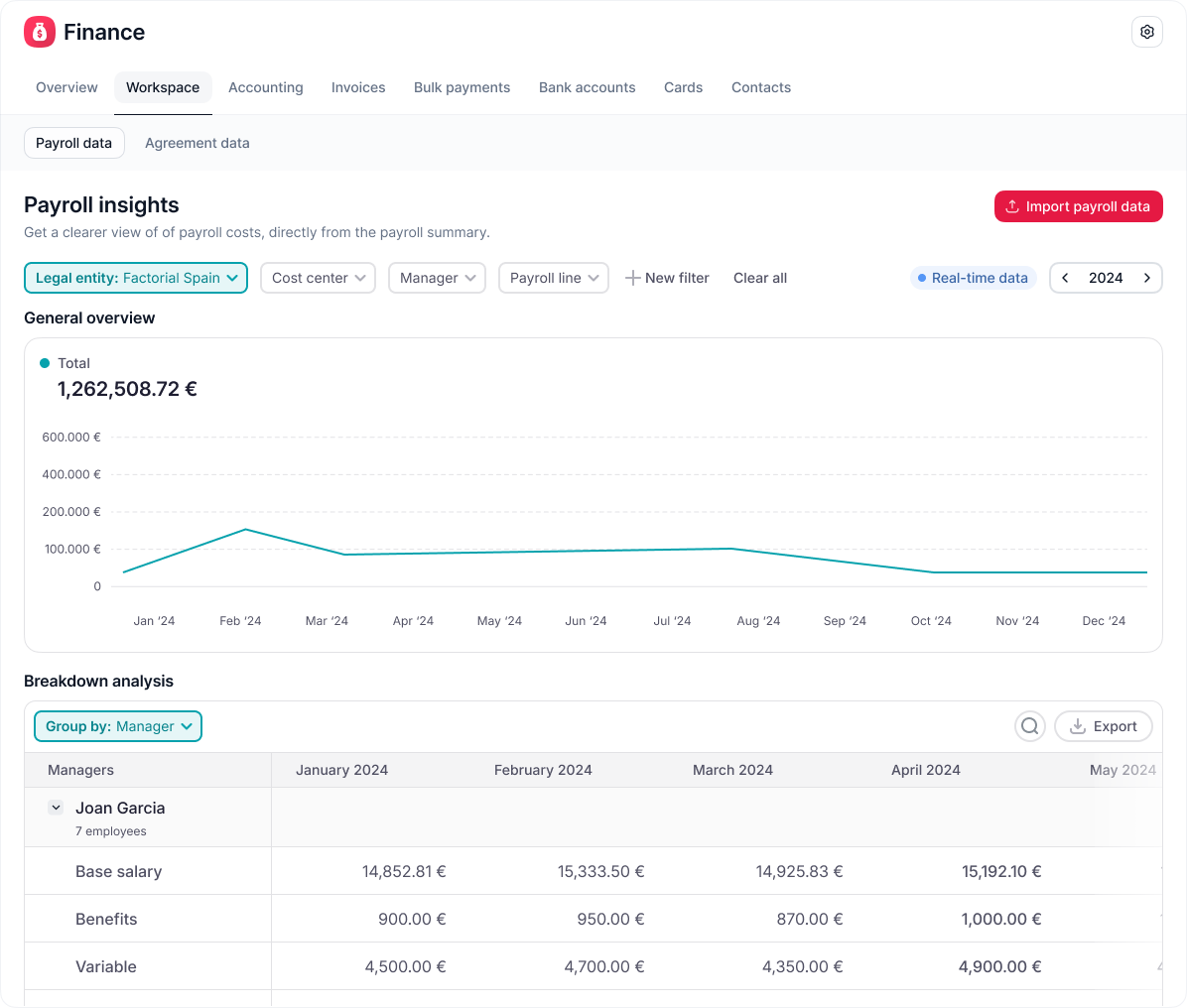1187x1008 pixels.
Task: Go to next year with right arrow
Action: click(x=1147, y=278)
